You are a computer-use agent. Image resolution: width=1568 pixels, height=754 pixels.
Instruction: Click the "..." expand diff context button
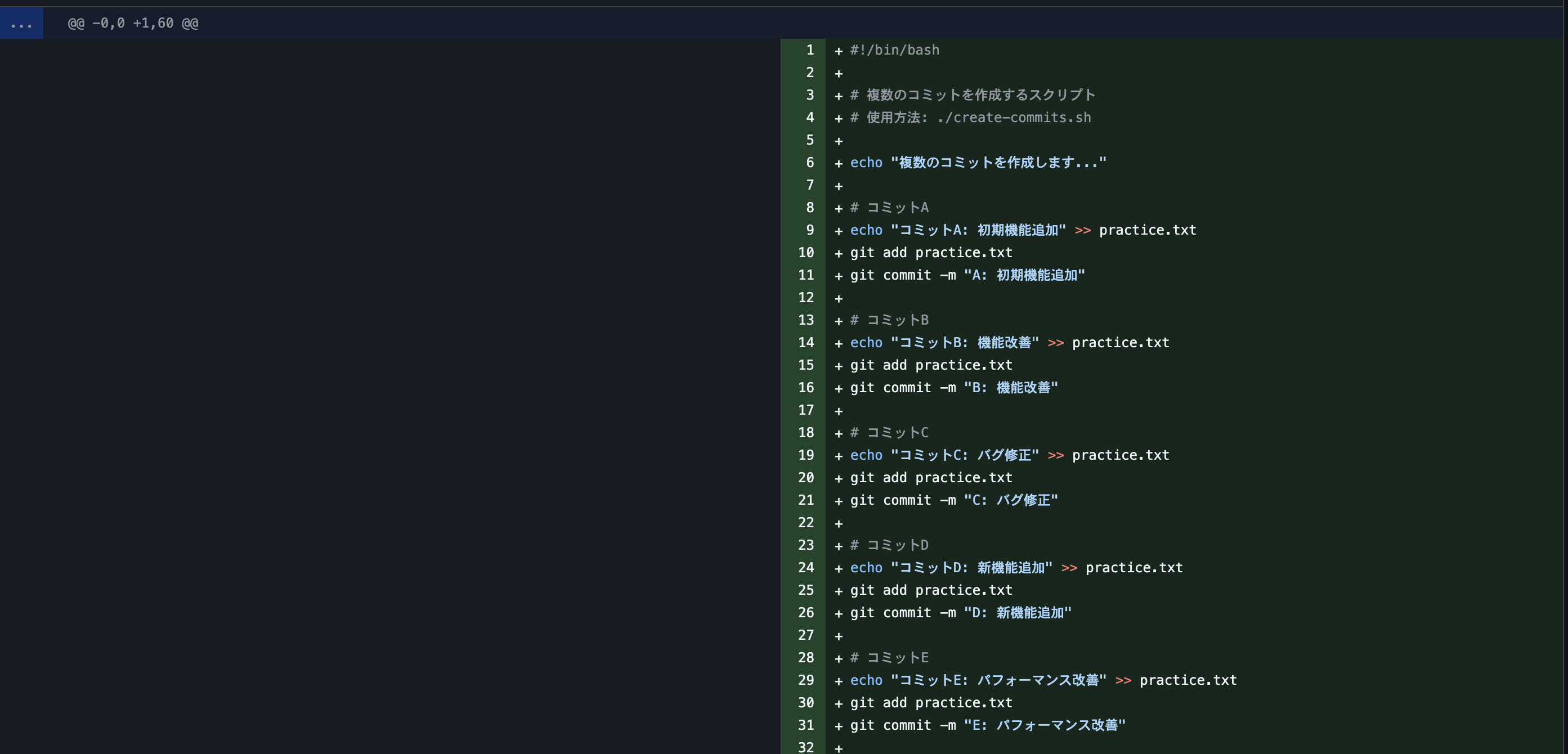[x=22, y=23]
